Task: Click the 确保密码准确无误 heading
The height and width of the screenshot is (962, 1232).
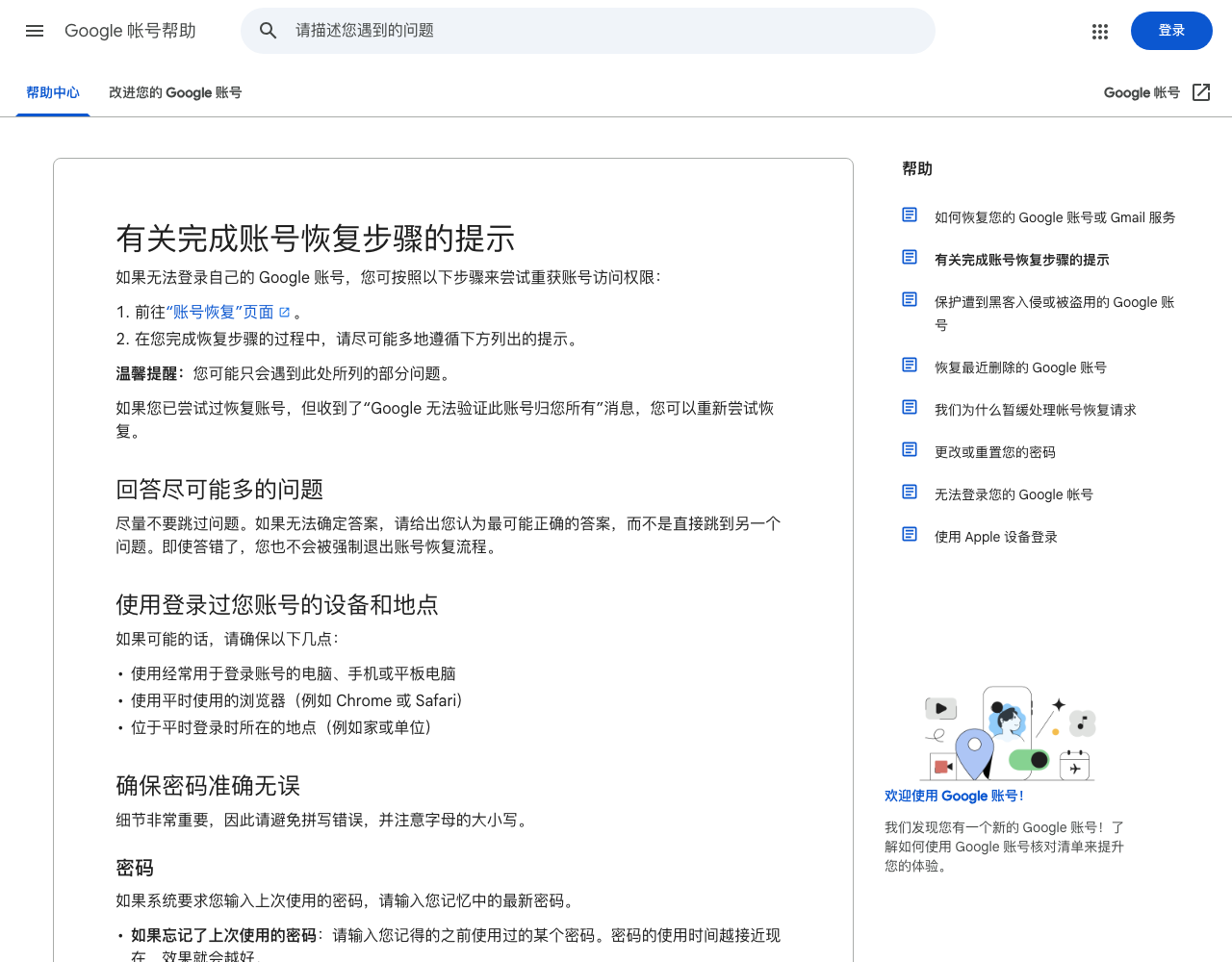Action: 208,786
